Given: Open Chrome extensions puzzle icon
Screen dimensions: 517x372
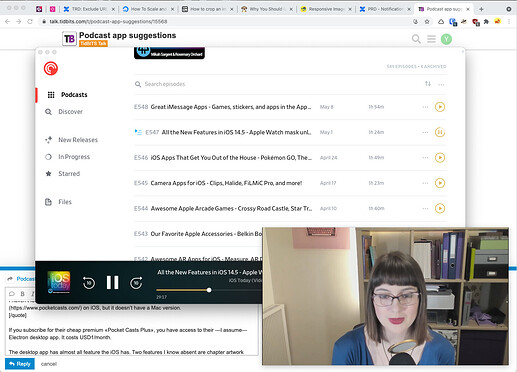Looking at the screenshot, I should click(486, 22).
